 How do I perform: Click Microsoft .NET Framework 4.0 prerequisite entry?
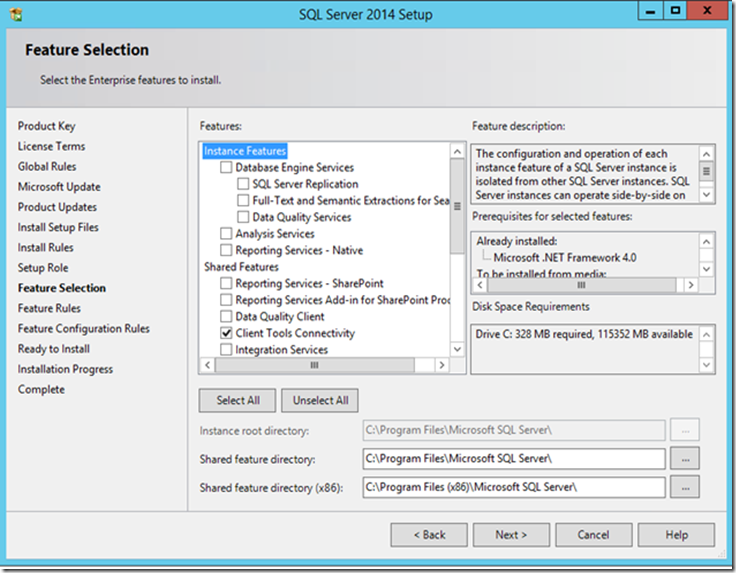click(x=565, y=258)
